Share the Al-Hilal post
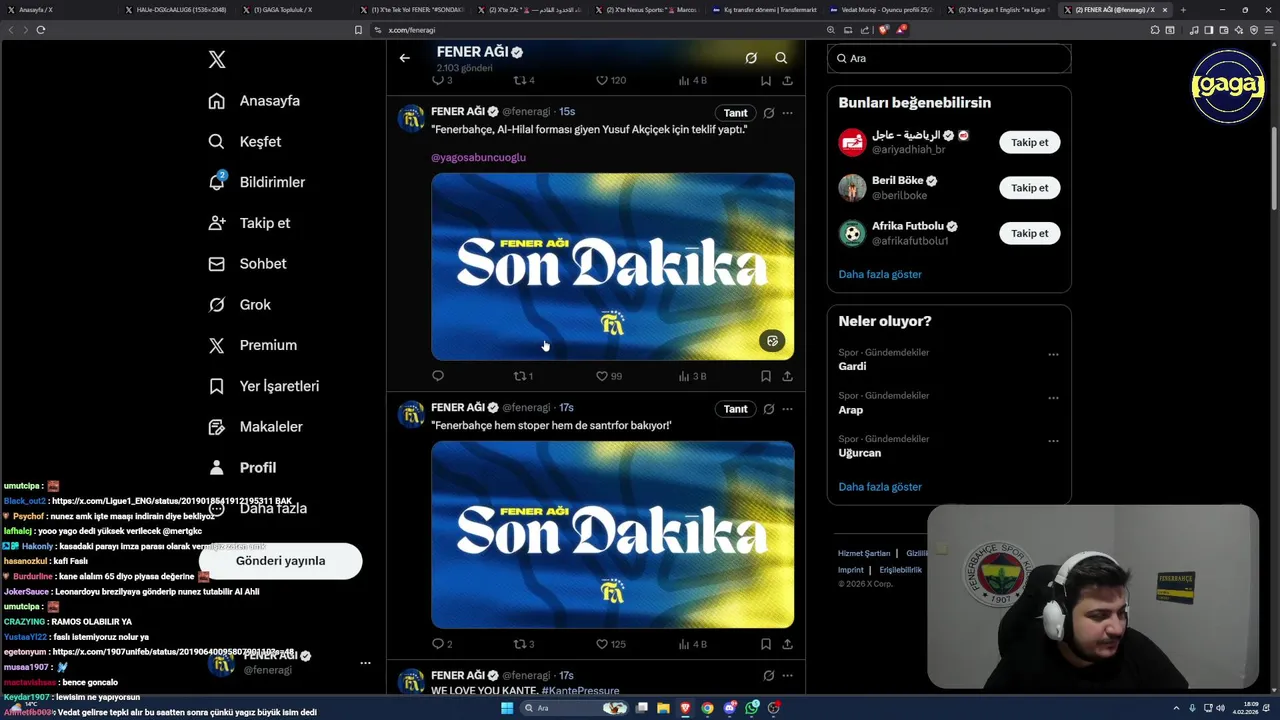The image size is (1280, 720). point(788,376)
